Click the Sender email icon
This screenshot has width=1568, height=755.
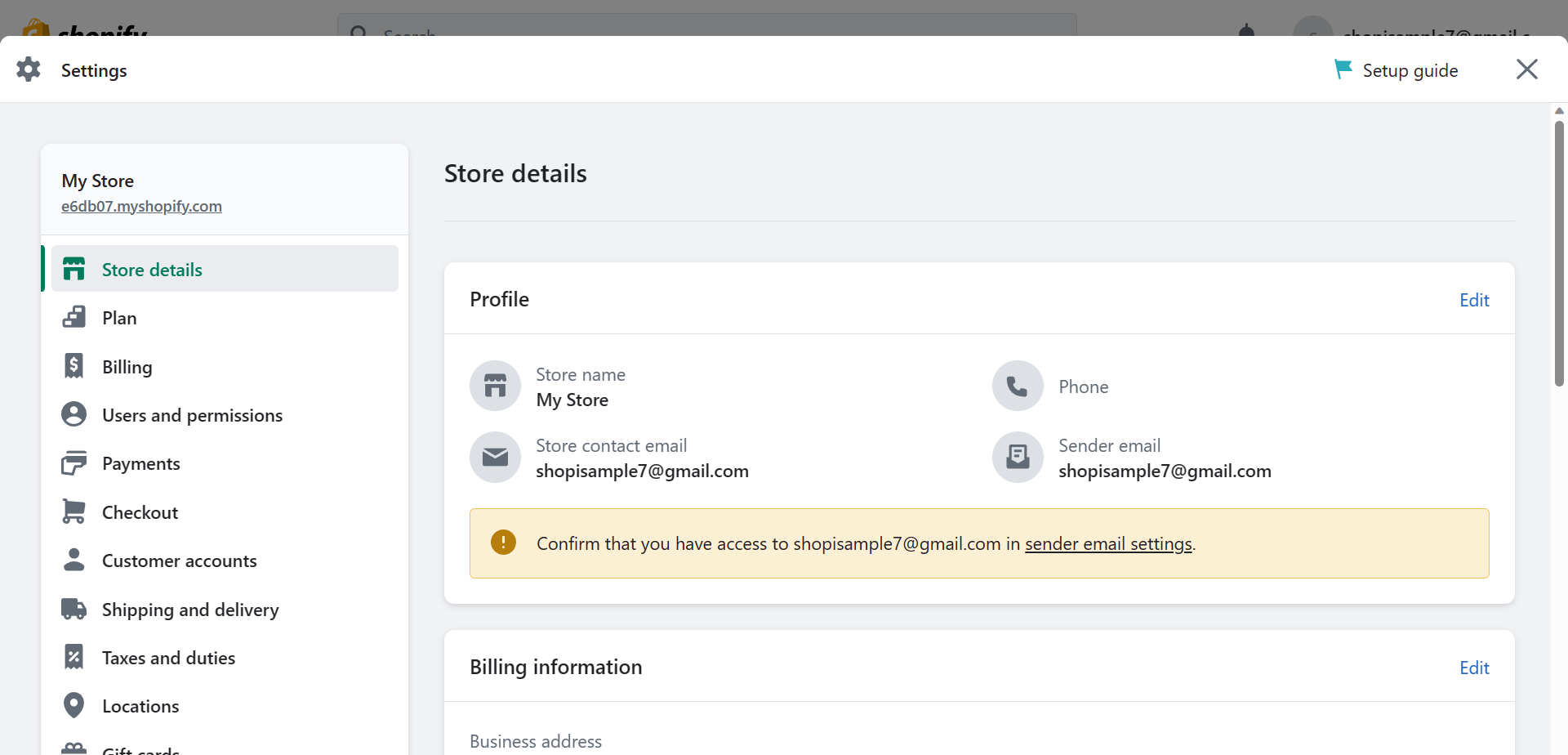[1018, 457]
